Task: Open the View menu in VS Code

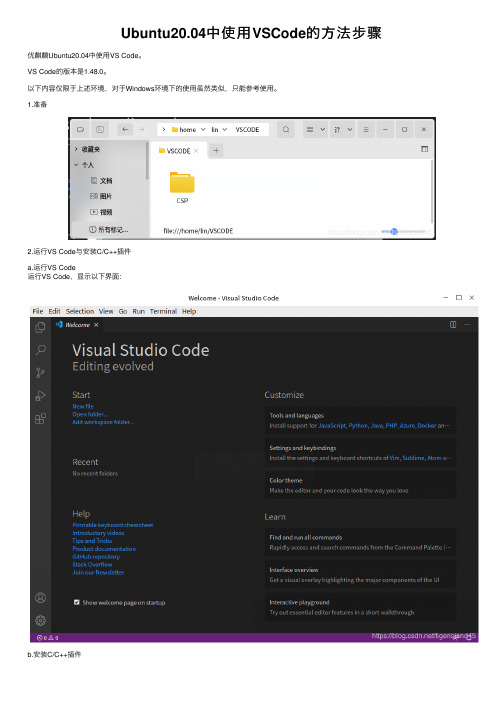Action: click(106, 311)
